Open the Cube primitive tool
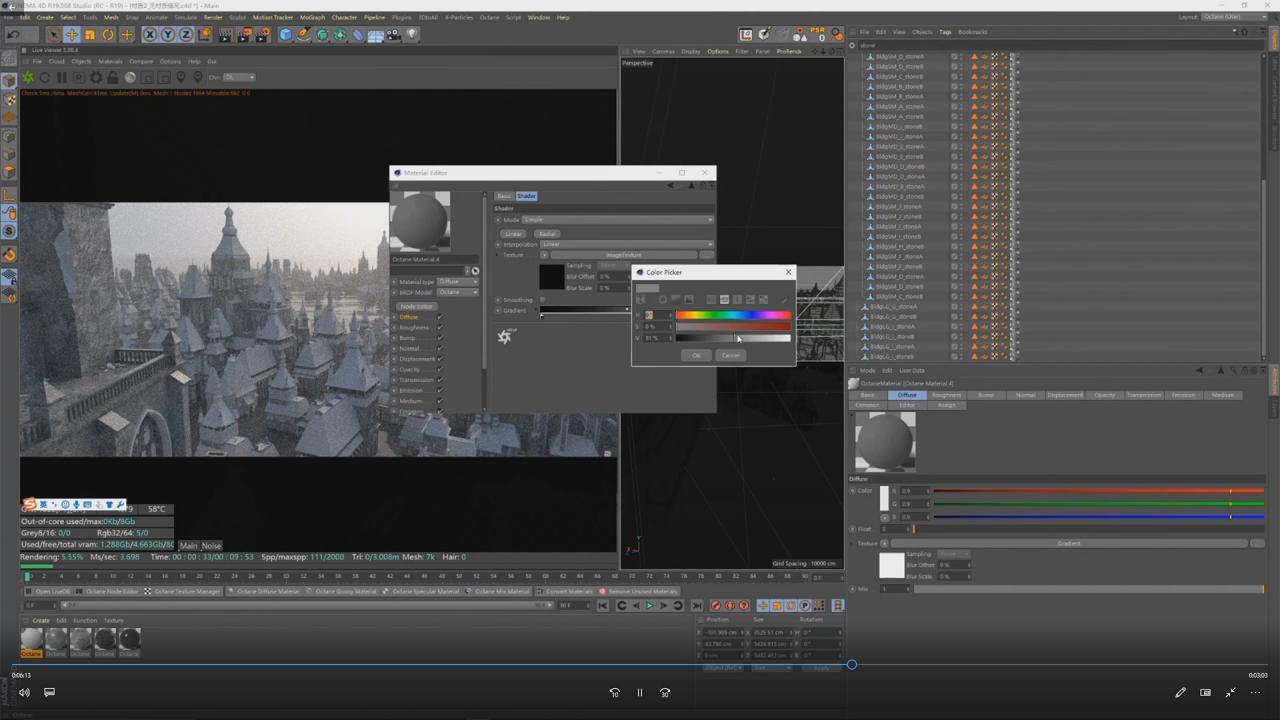This screenshot has height=720, width=1280. (x=286, y=35)
